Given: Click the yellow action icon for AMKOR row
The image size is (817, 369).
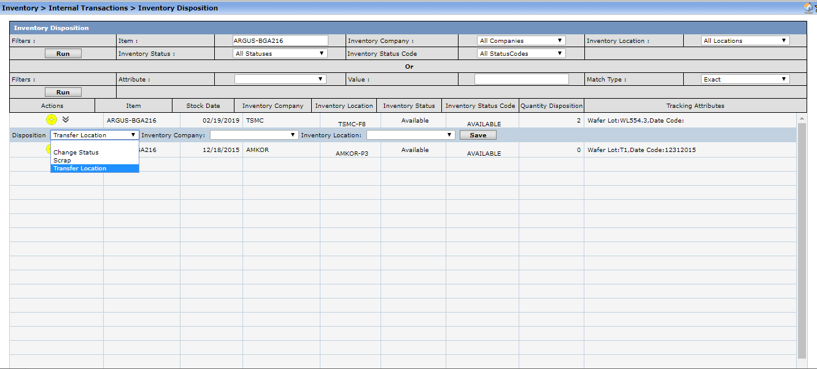Looking at the screenshot, I should [49, 150].
